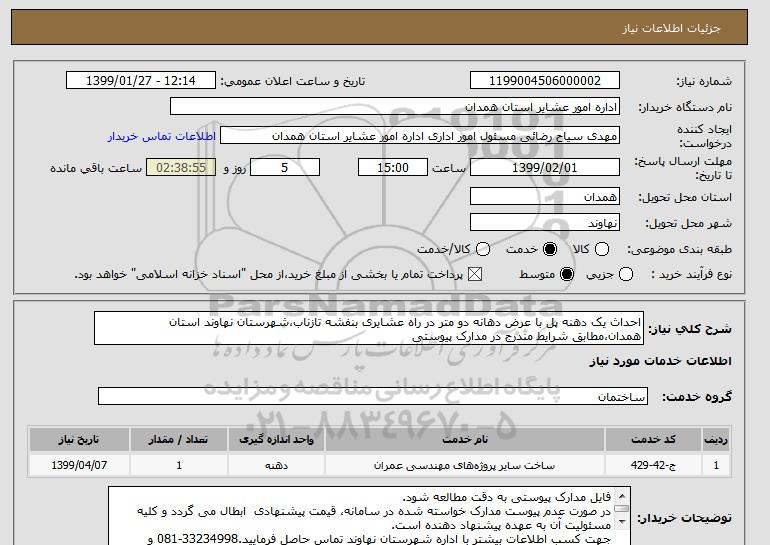Select the خدمت radio button
This screenshot has width=770, height=545.
click(550, 249)
